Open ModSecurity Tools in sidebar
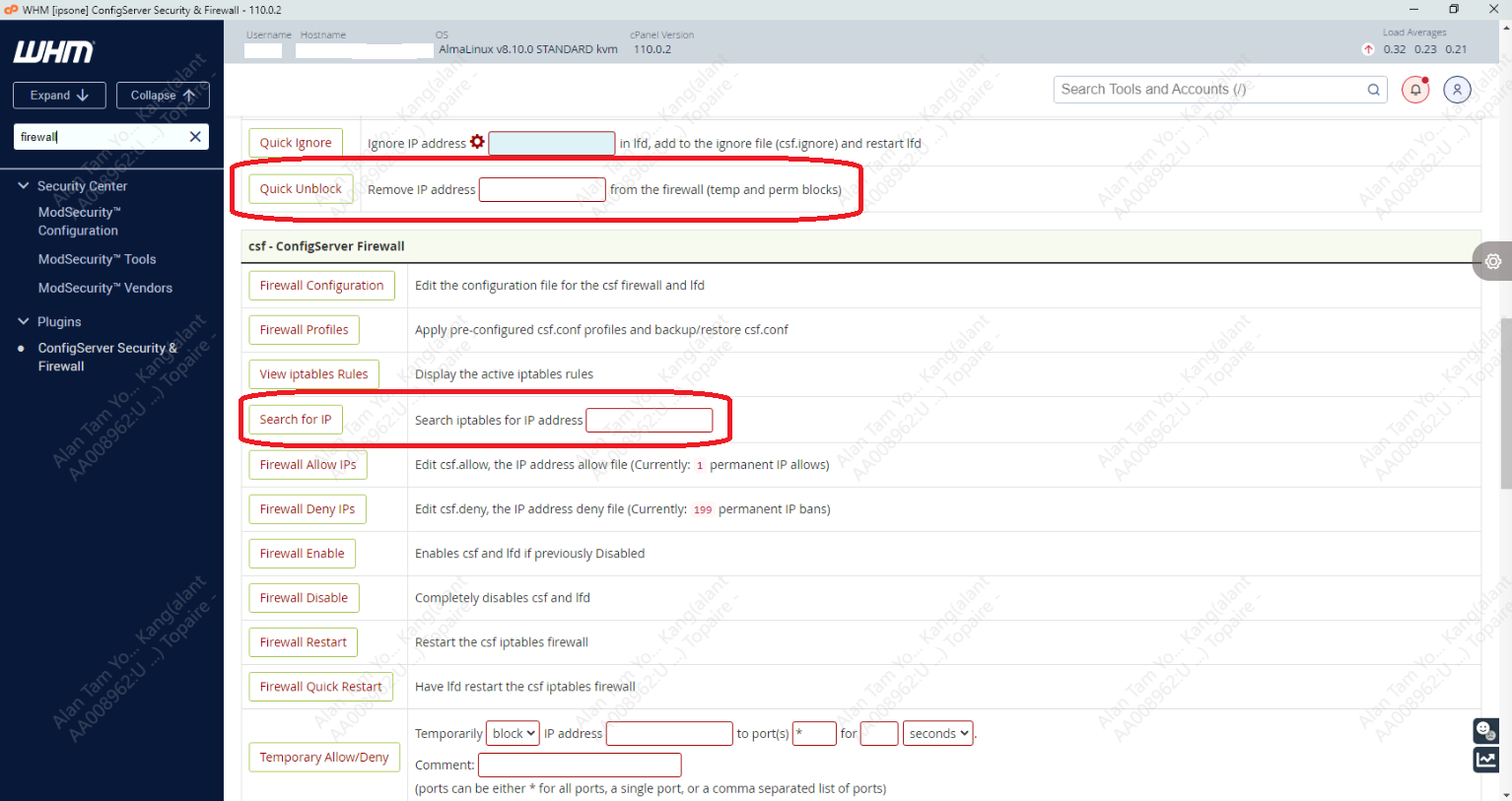Screen dimensions: 1512x801 (x=97, y=259)
